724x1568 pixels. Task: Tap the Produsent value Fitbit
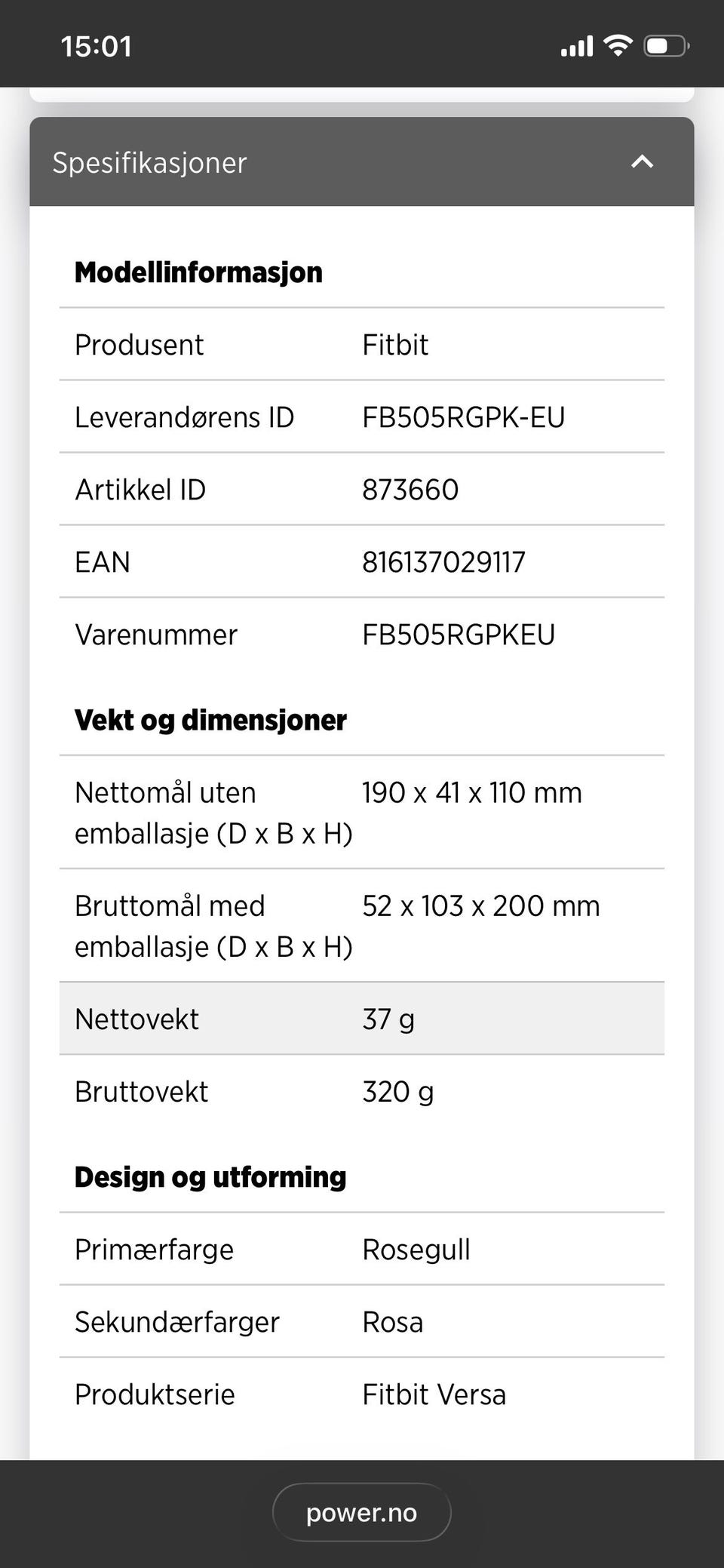(x=395, y=345)
